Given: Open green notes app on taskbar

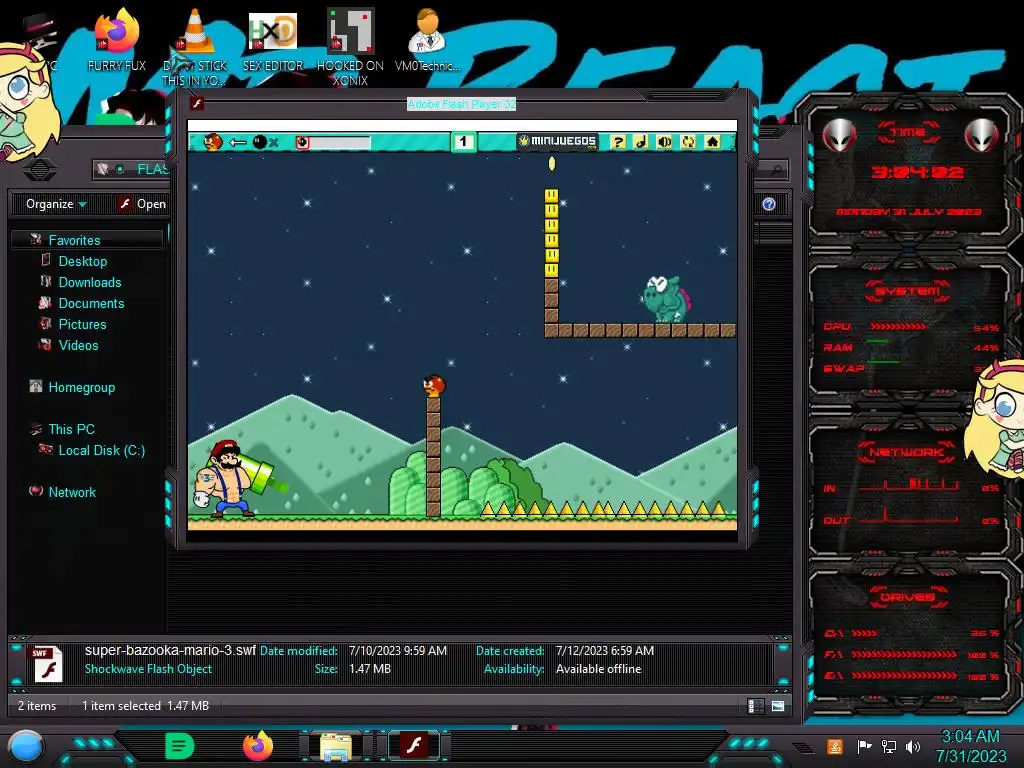Looking at the screenshot, I should click(180, 746).
